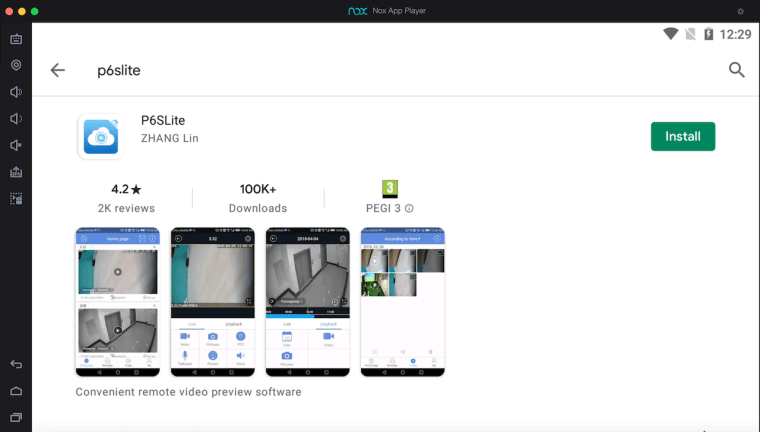Open Nox App Player settings gear
The width and height of the screenshot is (760, 432).
pos(740,11)
